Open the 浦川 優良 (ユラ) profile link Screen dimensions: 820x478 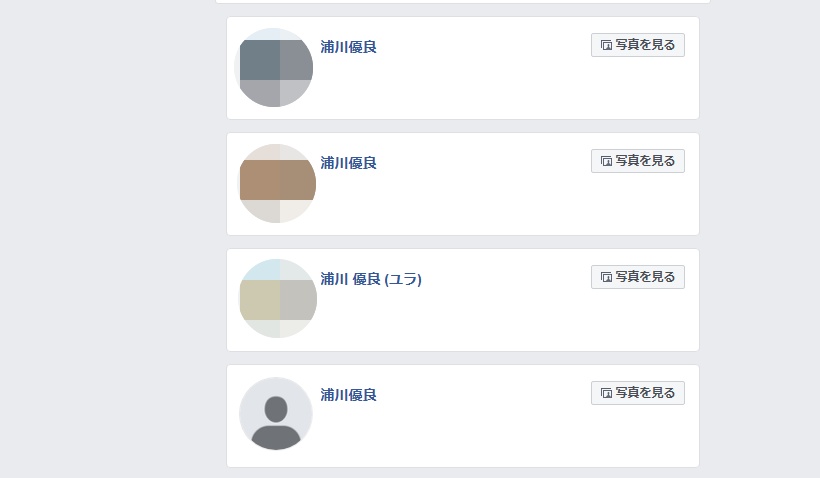click(371, 279)
